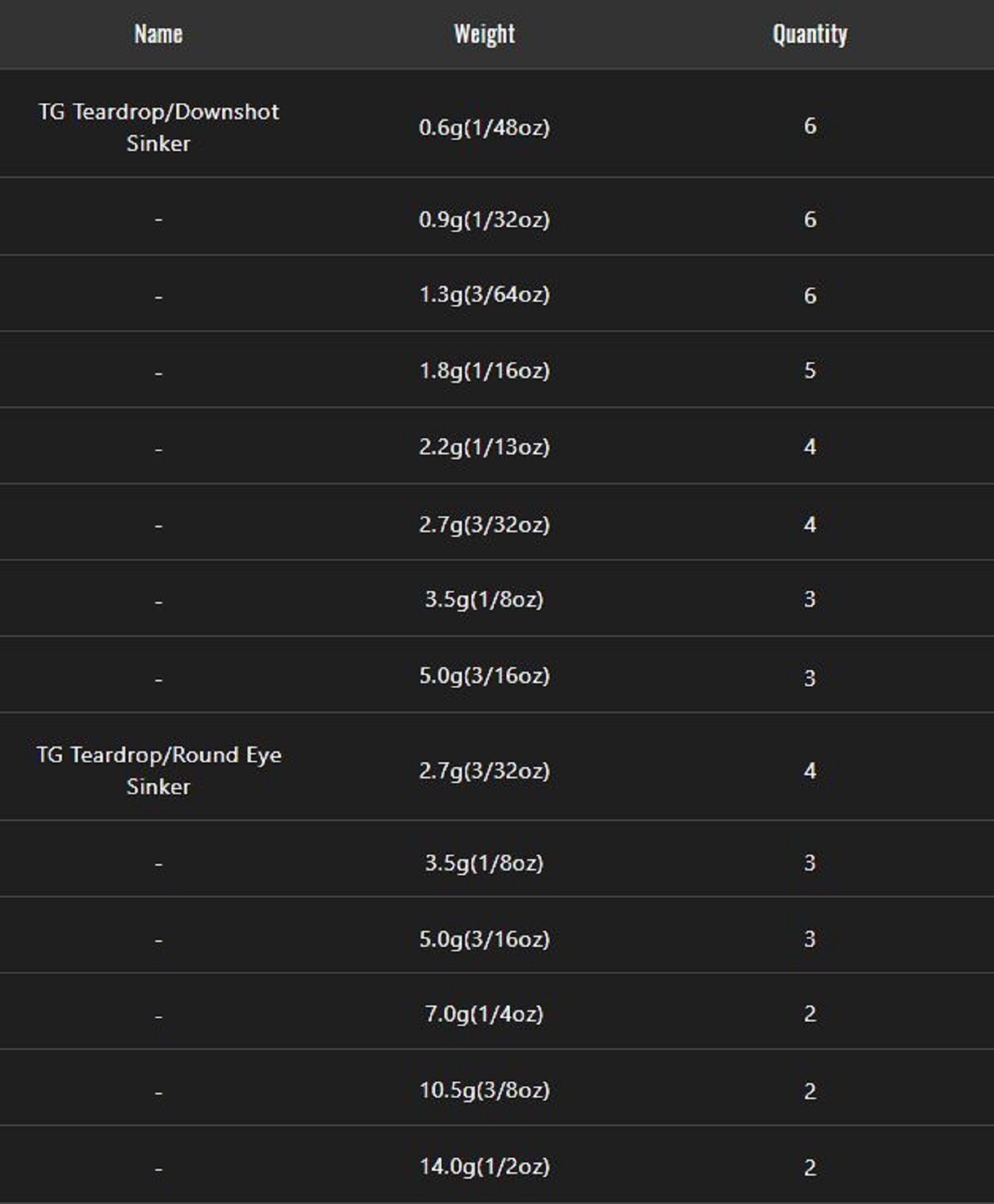This screenshot has height=1204, width=994.
Task: Select the quantity cell in 2.2g row
Action: [810, 447]
